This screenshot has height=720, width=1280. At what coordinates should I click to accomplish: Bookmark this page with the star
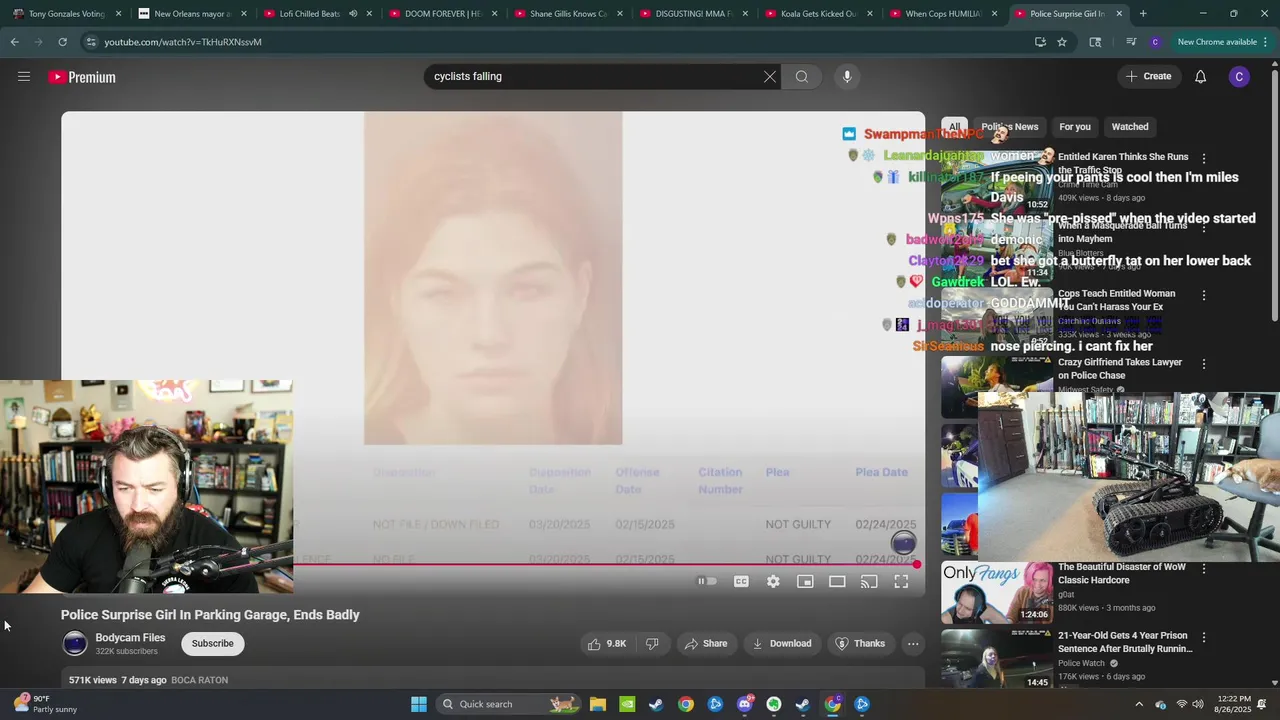tap(1062, 42)
